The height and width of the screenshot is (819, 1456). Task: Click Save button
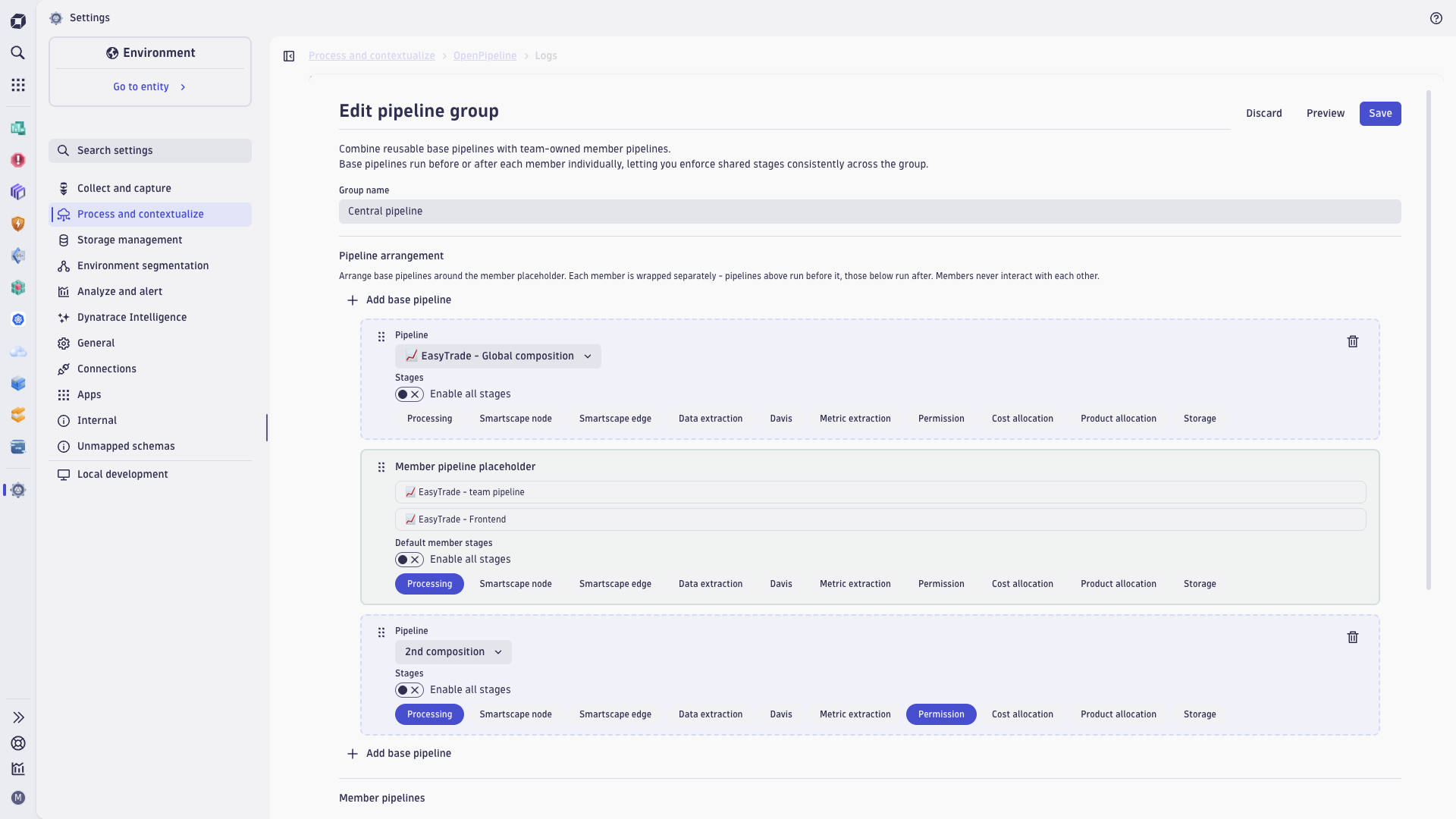(1380, 114)
